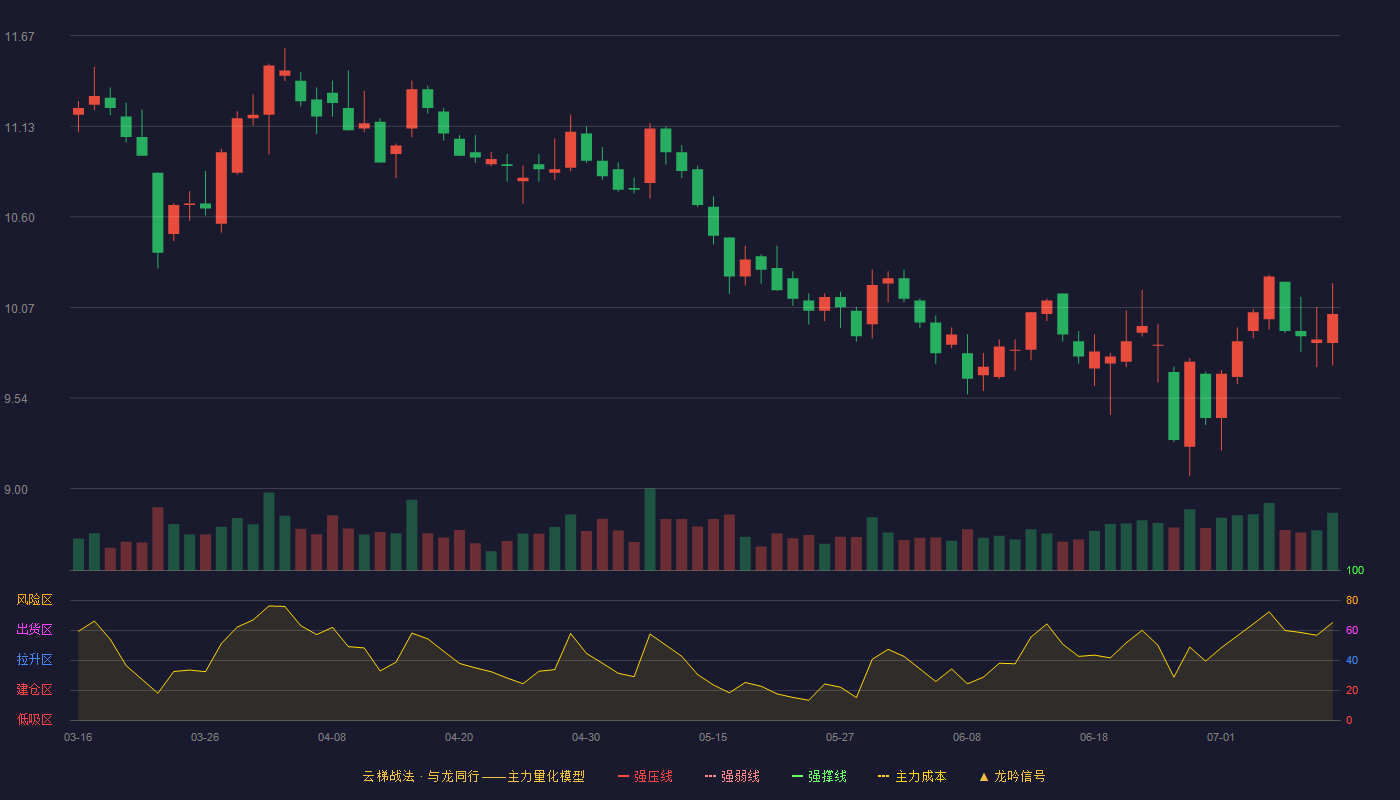The height and width of the screenshot is (800, 1400).
Task: Click the 风险区 zone label
Action: point(34,600)
